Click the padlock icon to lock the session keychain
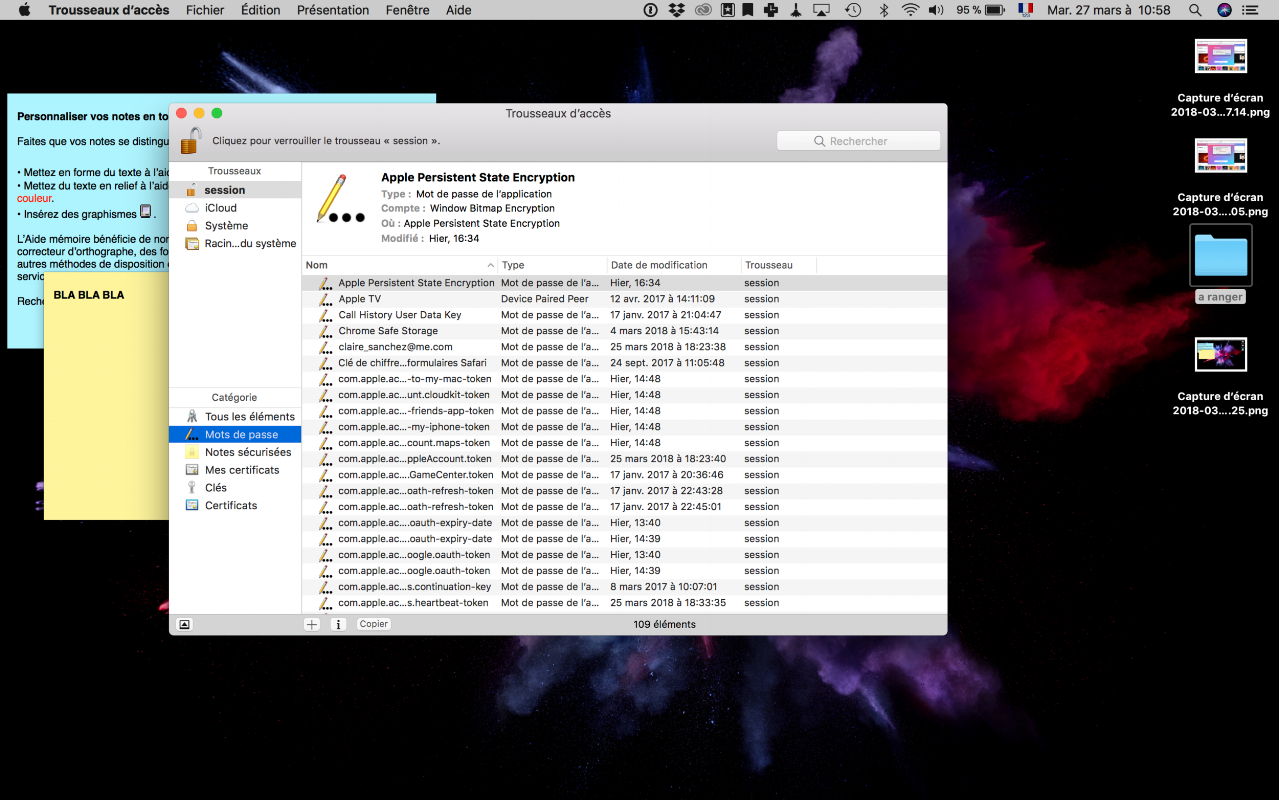 pos(191,140)
